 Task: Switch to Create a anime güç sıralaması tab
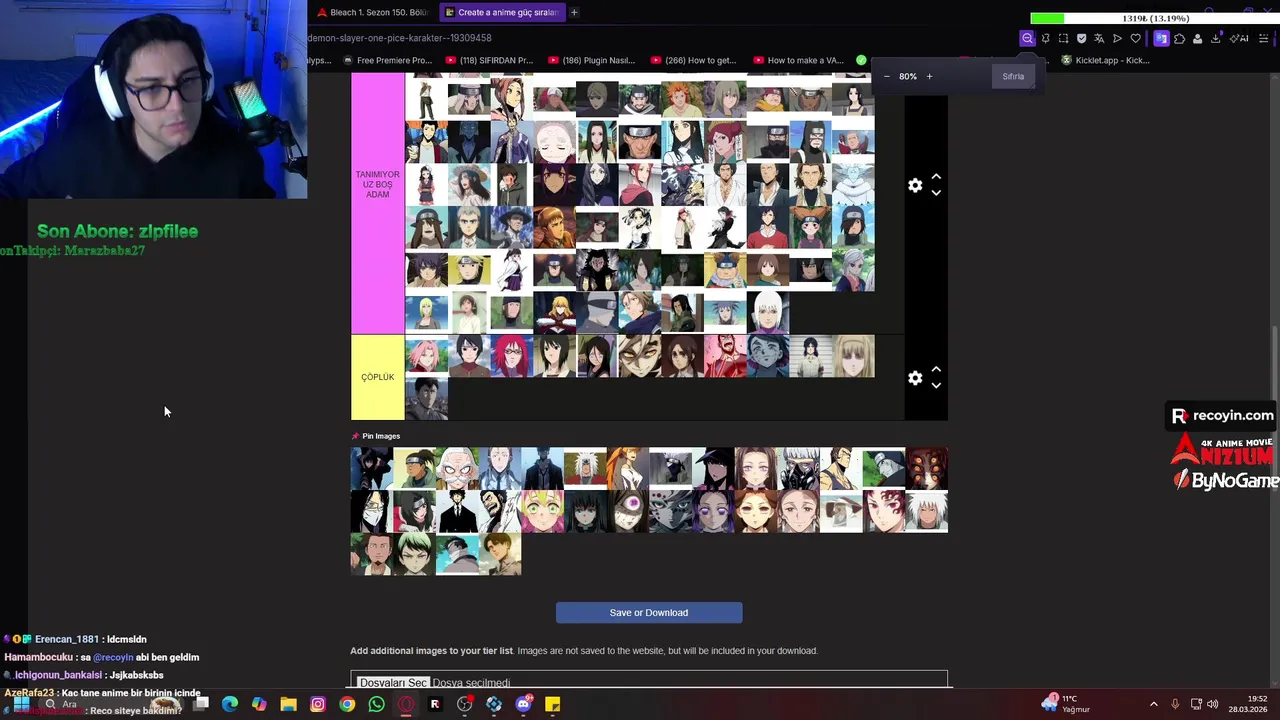tap(502, 12)
